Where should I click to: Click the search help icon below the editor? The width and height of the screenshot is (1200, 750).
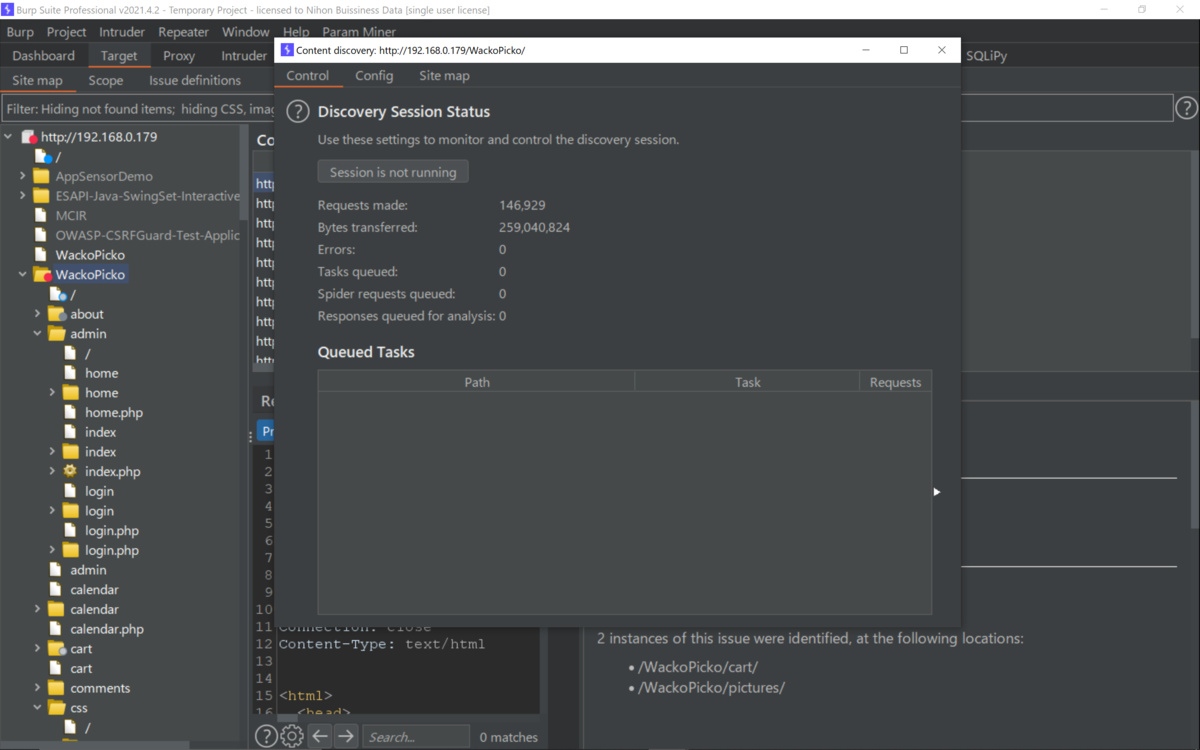click(266, 736)
